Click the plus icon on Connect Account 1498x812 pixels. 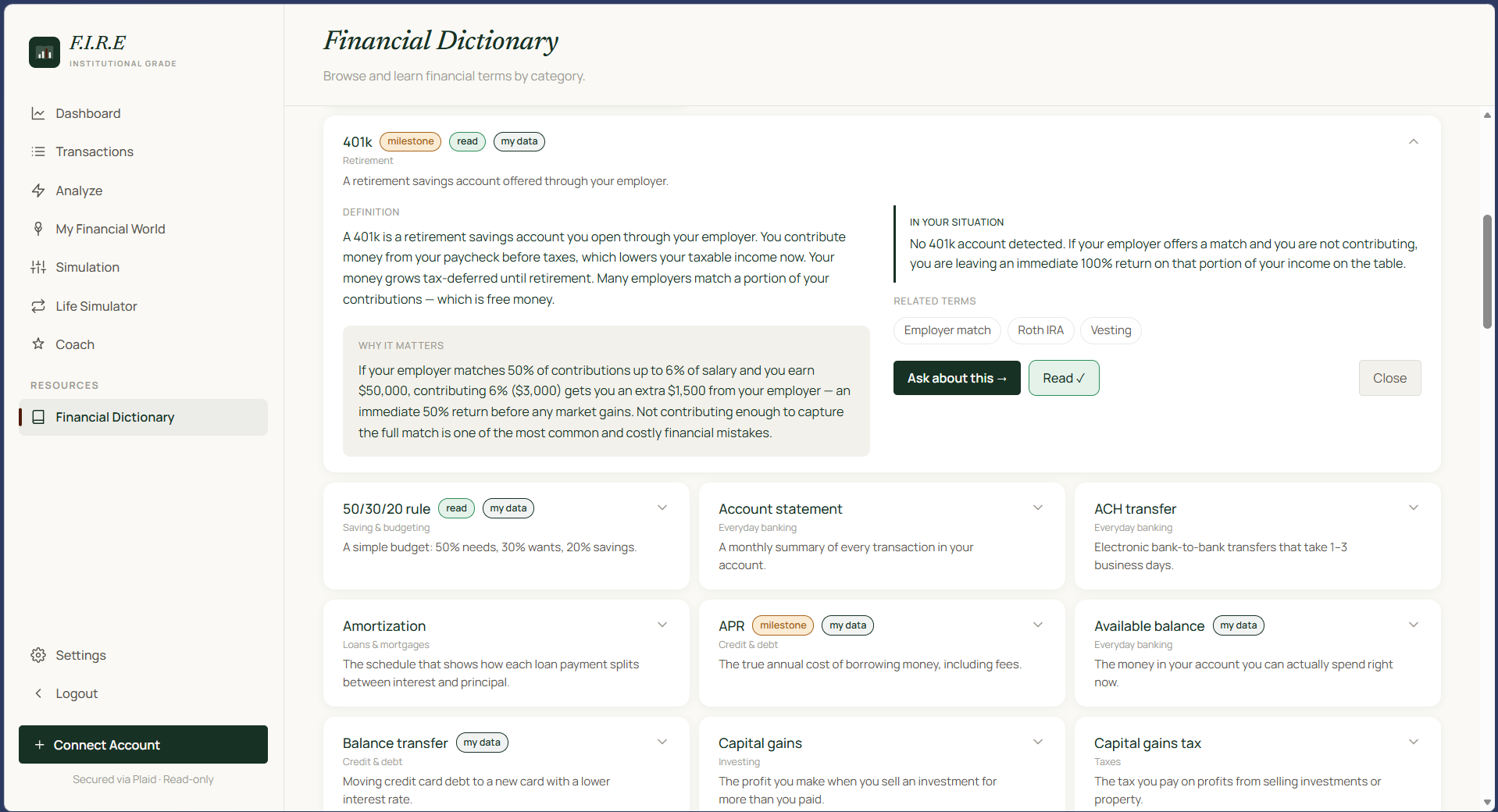click(x=40, y=745)
